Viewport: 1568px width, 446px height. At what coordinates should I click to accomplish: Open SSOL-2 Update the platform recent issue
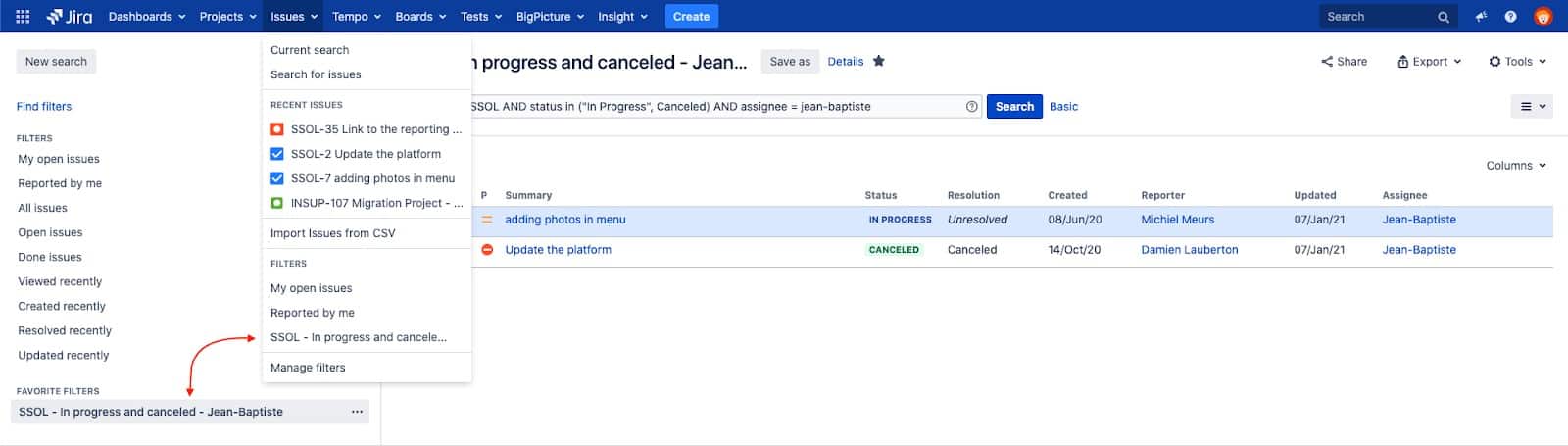[x=367, y=154]
